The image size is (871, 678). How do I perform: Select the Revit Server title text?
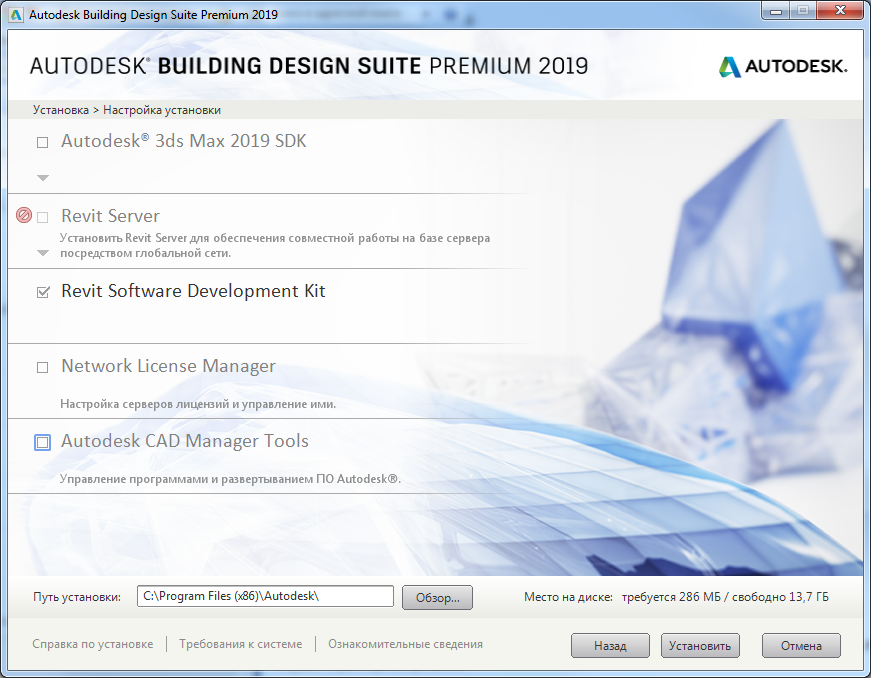(111, 215)
